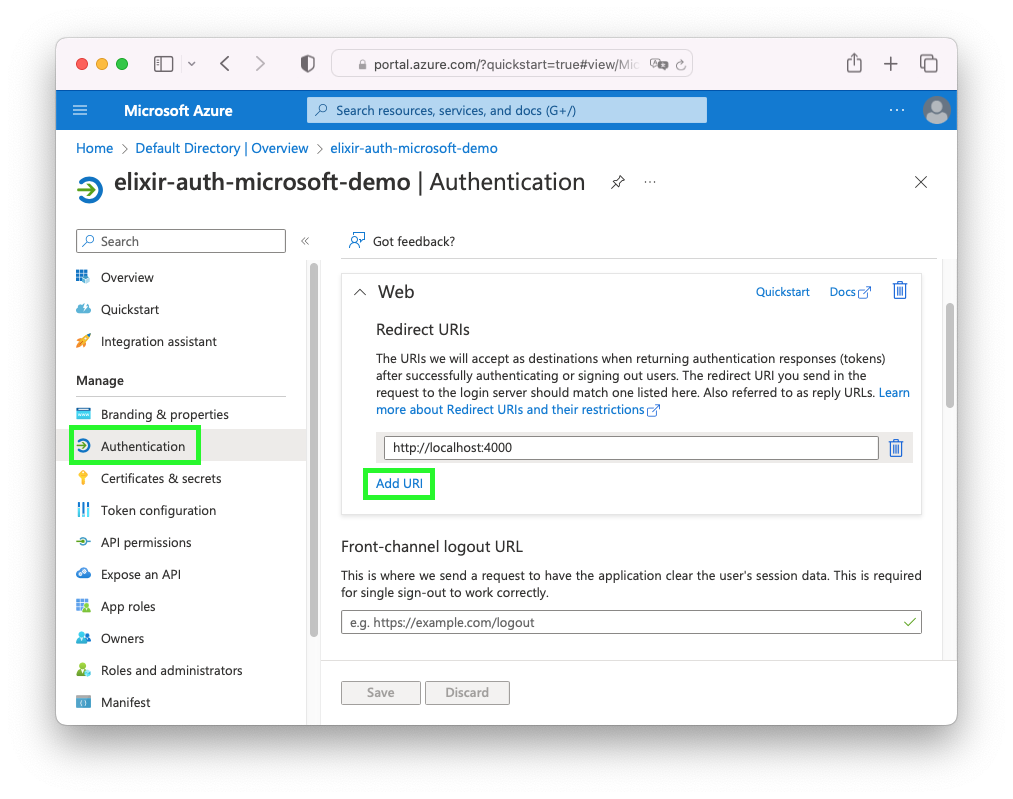Delete the http://localhost:4000 redirect URI
The width and height of the screenshot is (1013, 799).
coord(895,448)
